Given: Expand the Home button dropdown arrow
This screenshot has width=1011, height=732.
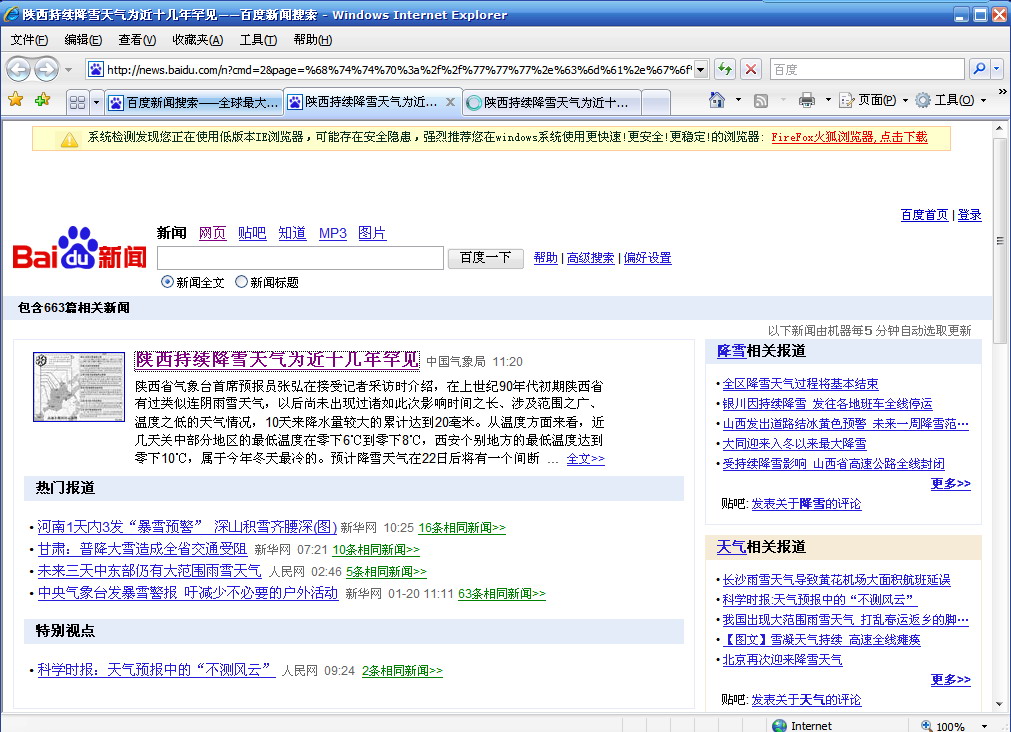Looking at the screenshot, I should 738,100.
